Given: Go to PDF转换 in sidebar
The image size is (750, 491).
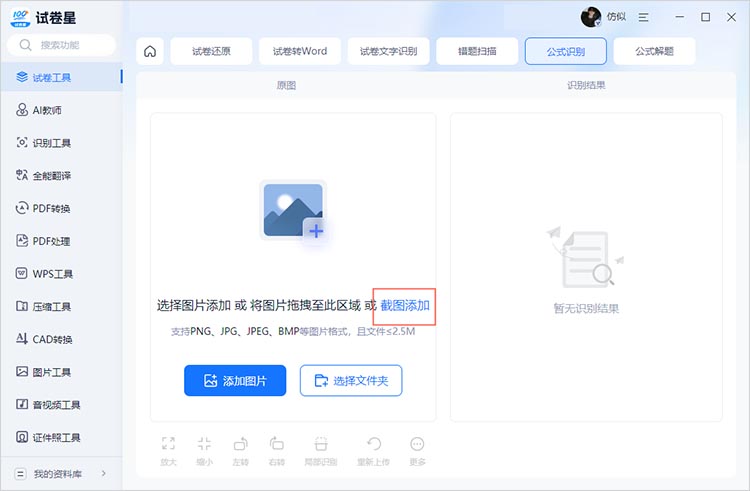Looking at the screenshot, I should (61, 208).
